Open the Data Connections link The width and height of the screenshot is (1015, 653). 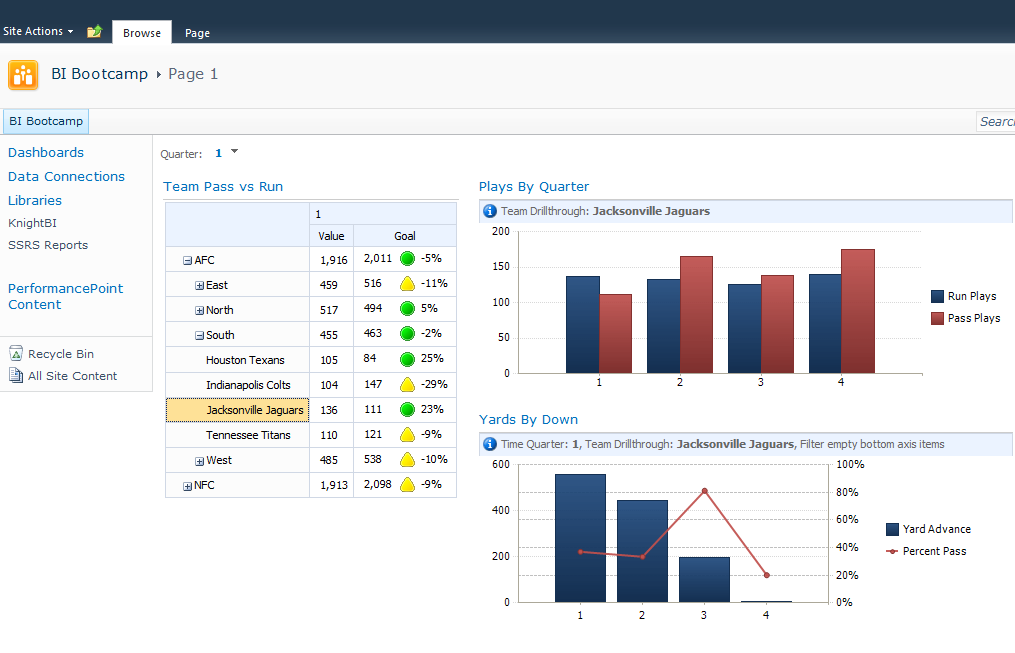[66, 177]
